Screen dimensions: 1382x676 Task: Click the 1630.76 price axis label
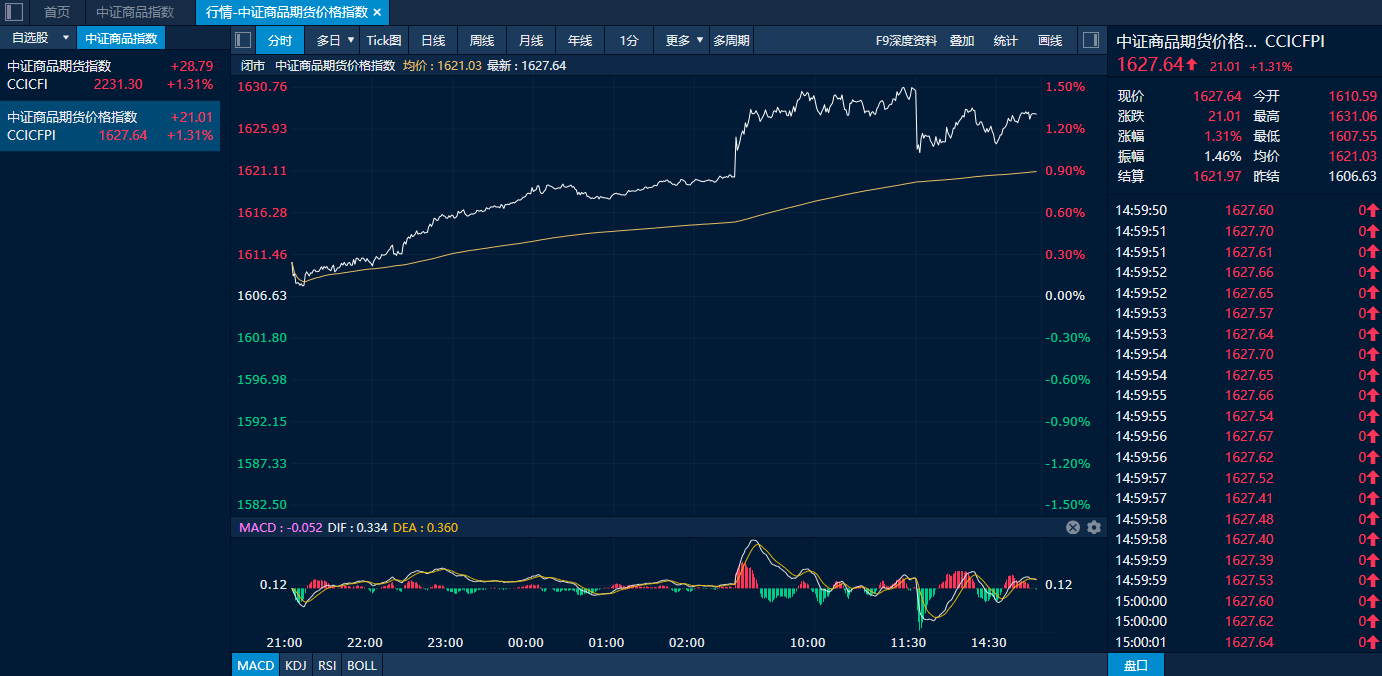click(262, 87)
